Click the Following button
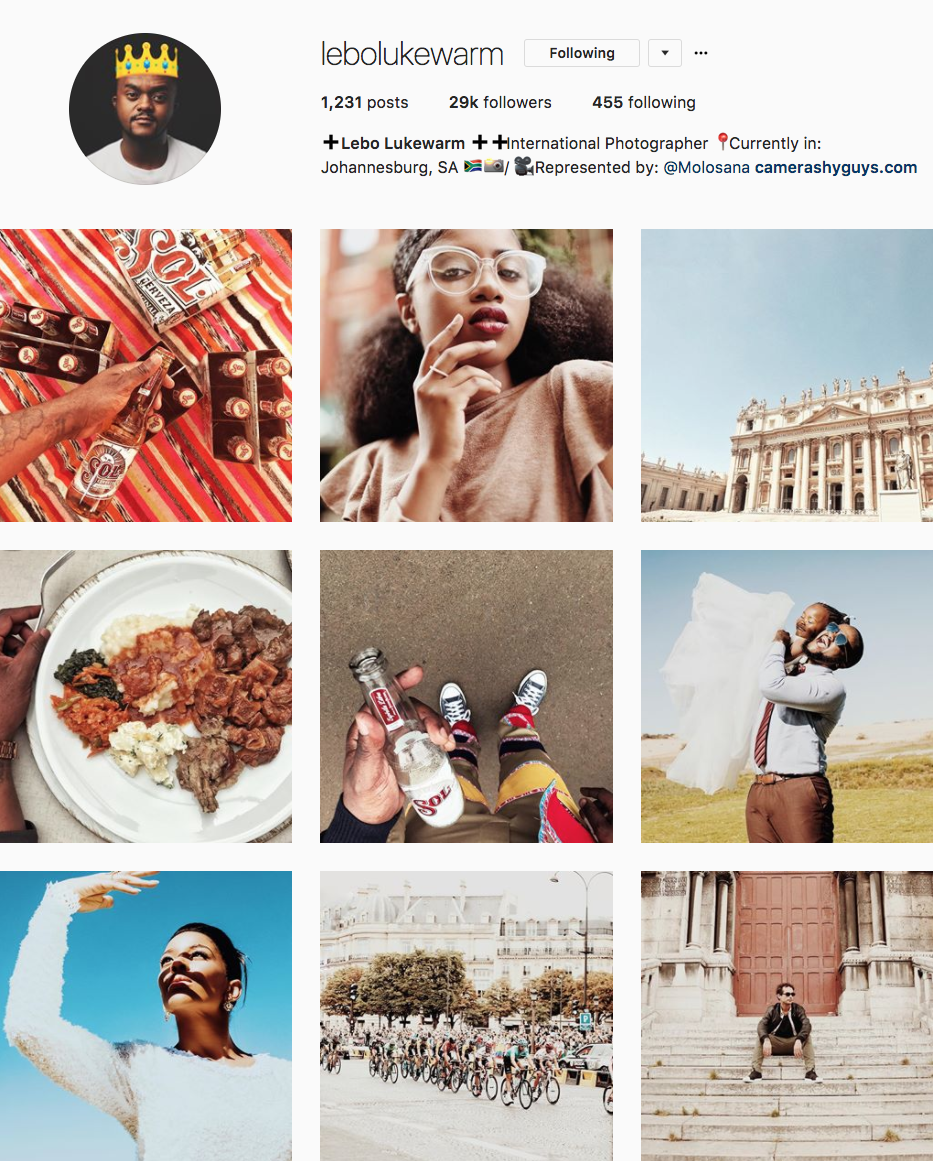This screenshot has width=933, height=1161. (x=582, y=53)
